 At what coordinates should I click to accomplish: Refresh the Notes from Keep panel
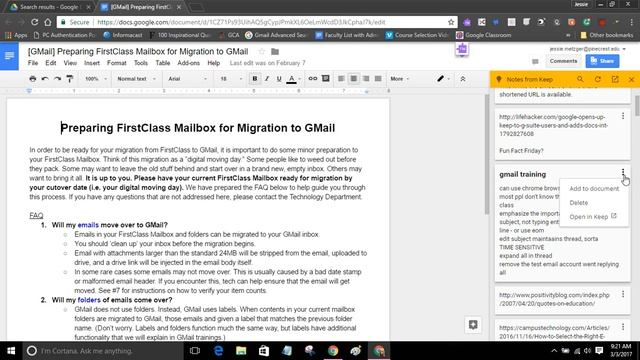pyautogui.click(x=598, y=79)
